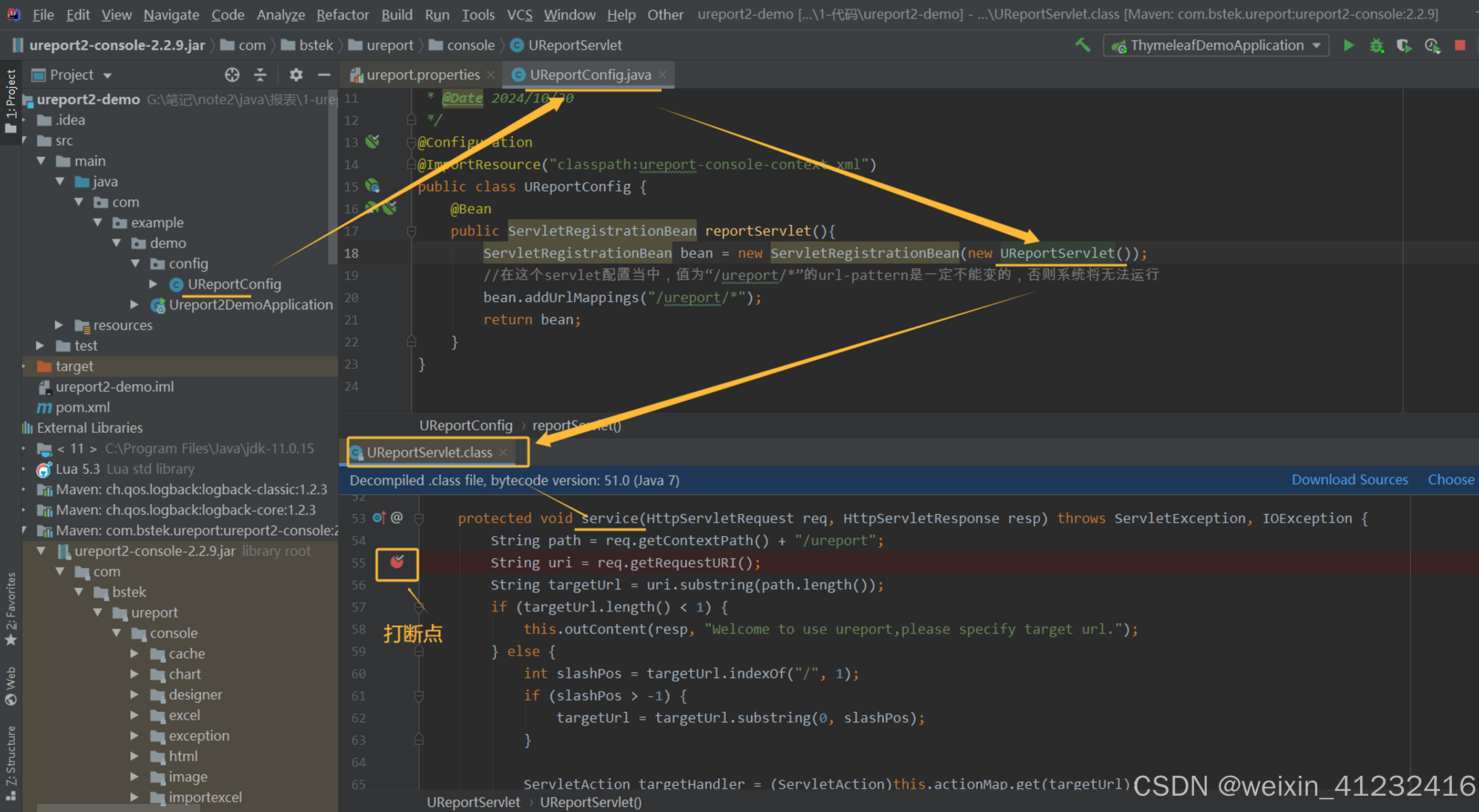
Task: Click the Build project hammer icon
Action: 1083,45
